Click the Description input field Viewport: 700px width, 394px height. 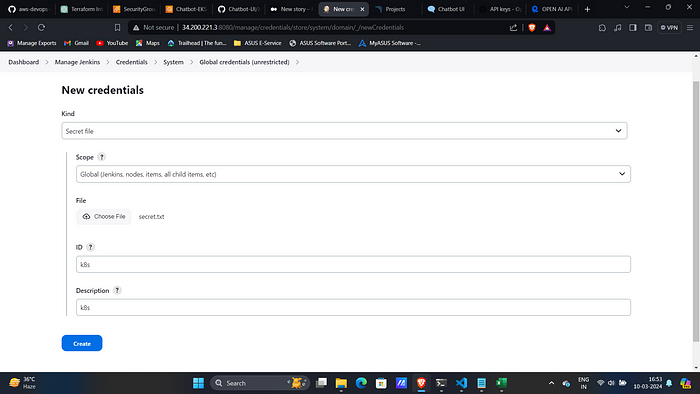(353, 307)
